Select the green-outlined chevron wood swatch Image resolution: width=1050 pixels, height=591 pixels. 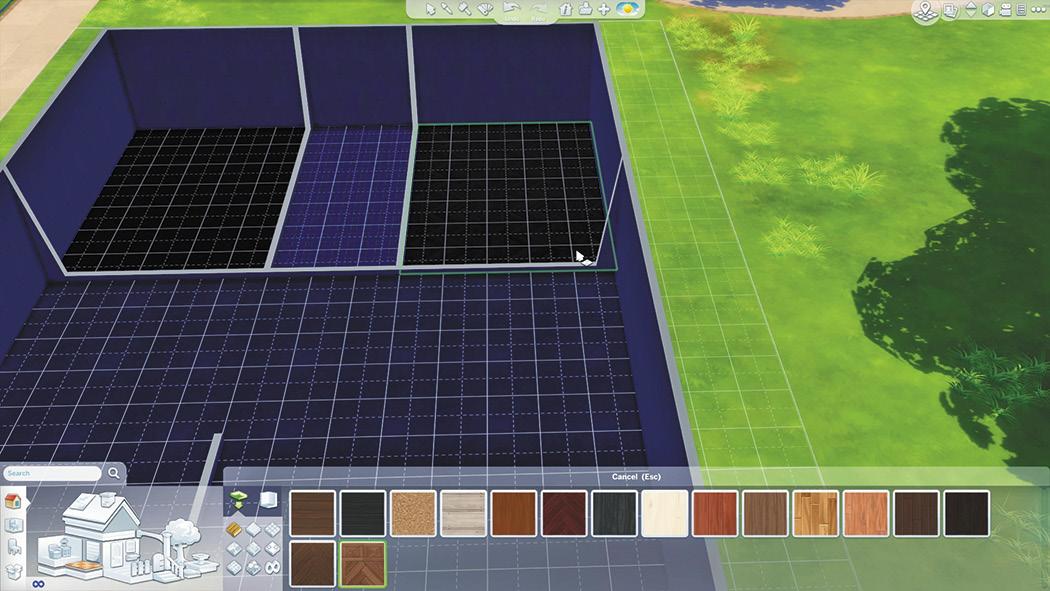point(363,564)
